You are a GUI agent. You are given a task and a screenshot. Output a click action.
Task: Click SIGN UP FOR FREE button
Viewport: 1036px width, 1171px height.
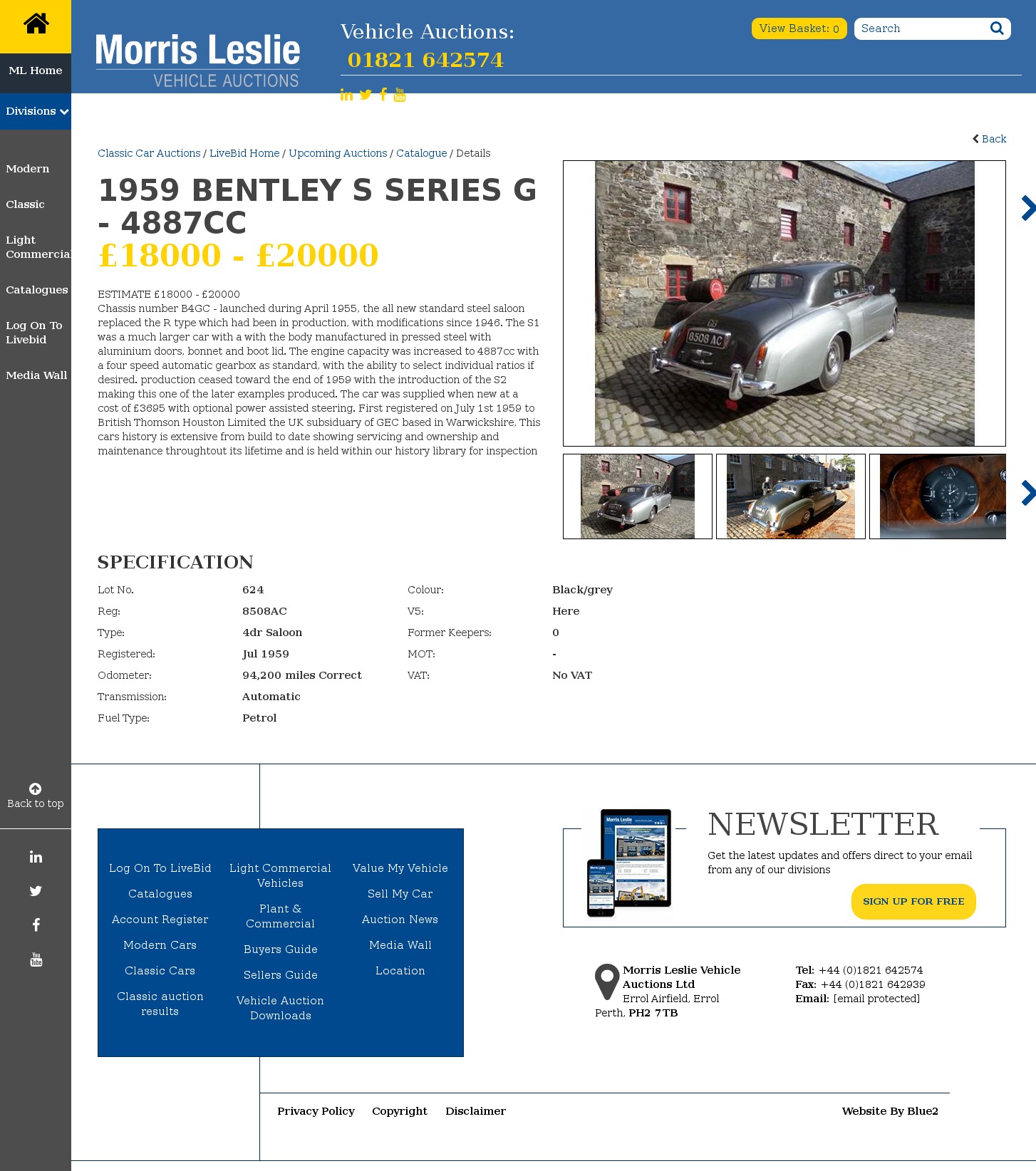click(x=913, y=902)
